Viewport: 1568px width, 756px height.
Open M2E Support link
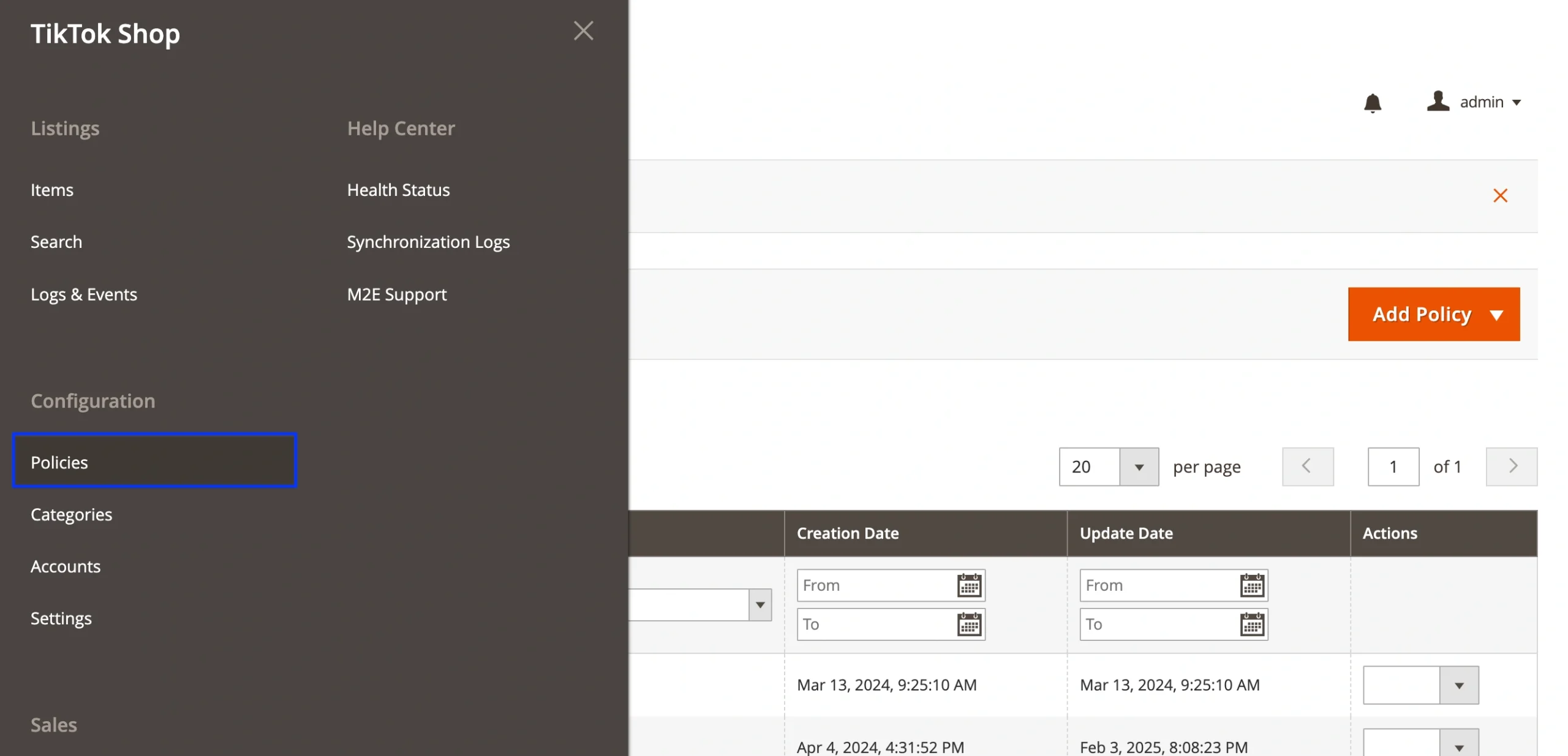[396, 294]
